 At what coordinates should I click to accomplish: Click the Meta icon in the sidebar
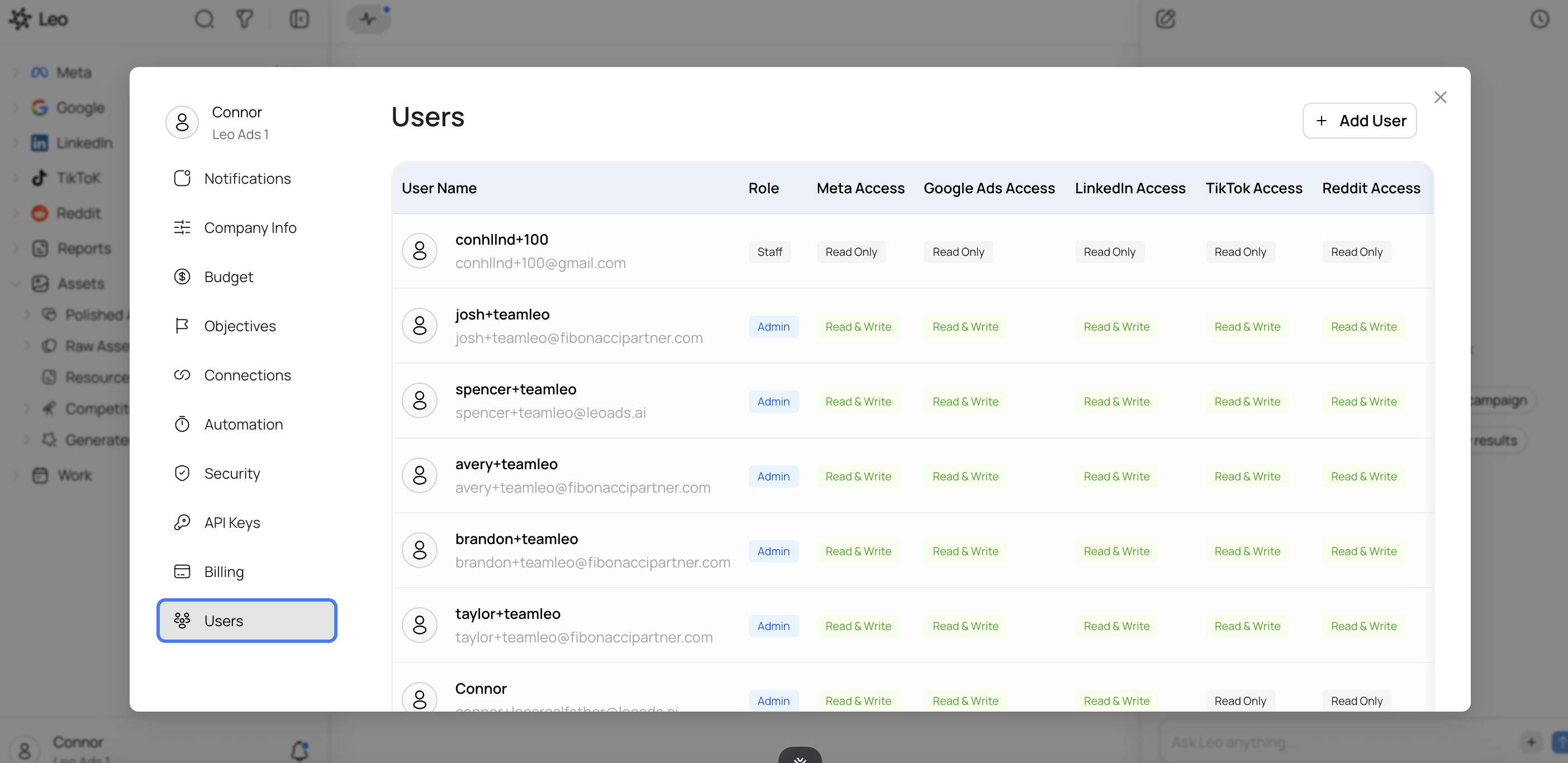click(39, 72)
